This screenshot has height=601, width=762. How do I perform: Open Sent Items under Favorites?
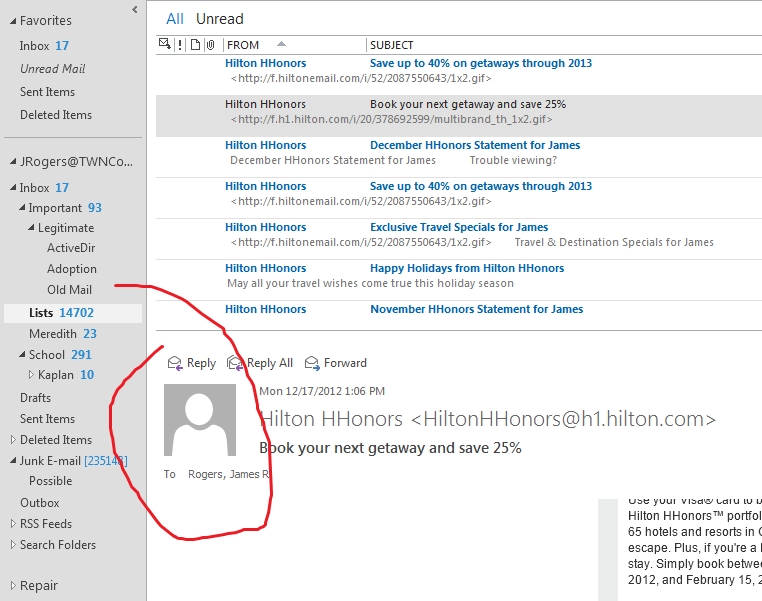click(x=47, y=92)
